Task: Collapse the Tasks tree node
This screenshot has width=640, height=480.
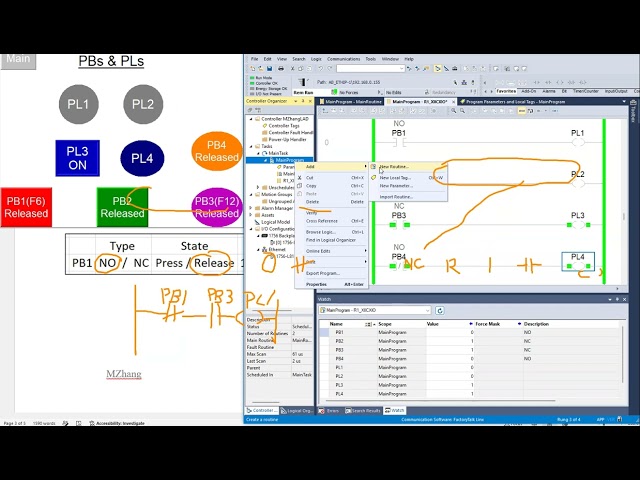Action: pyautogui.click(x=251, y=146)
